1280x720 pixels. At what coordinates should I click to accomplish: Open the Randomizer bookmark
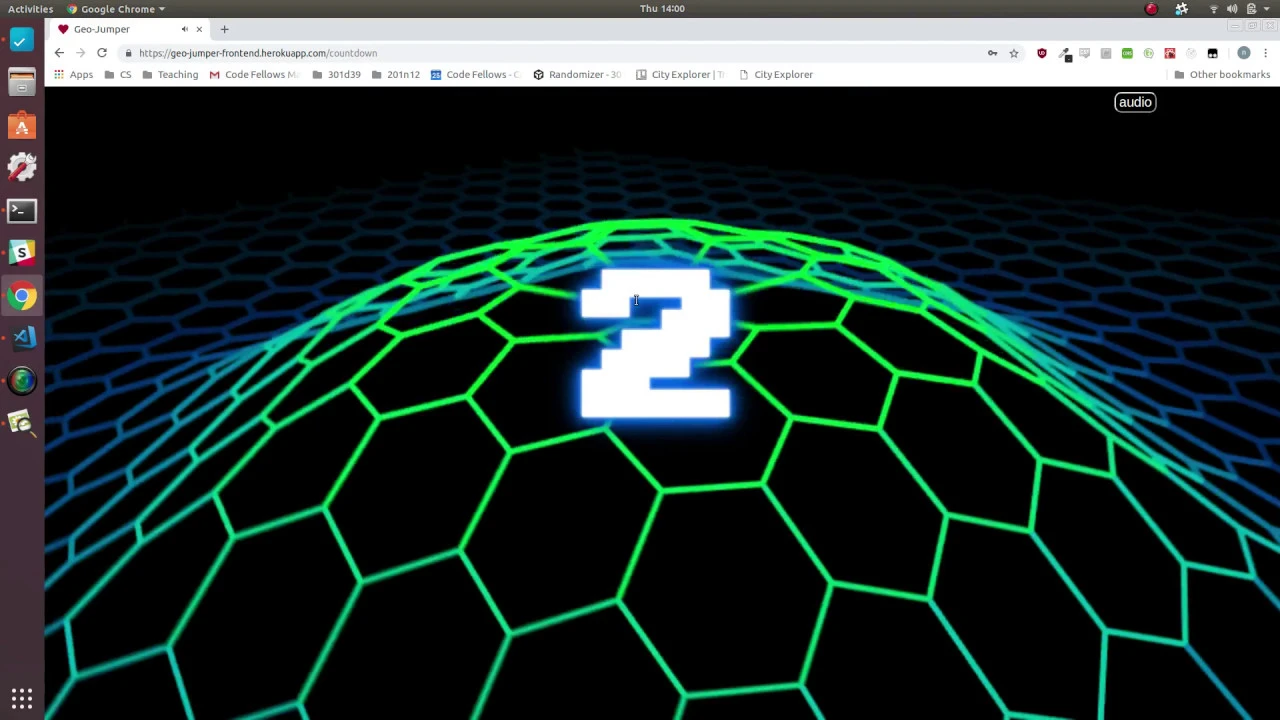point(577,74)
